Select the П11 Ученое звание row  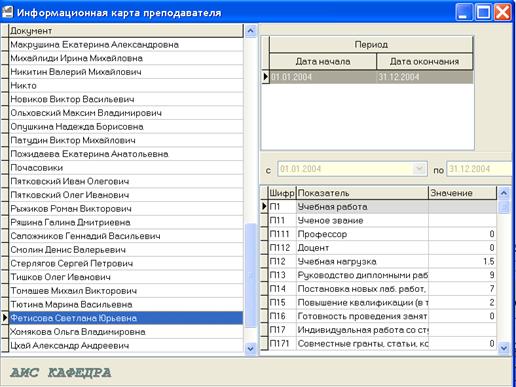pos(382,220)
